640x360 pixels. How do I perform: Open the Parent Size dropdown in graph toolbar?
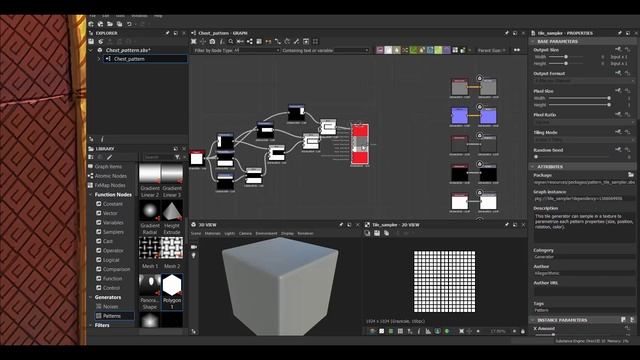492,50
